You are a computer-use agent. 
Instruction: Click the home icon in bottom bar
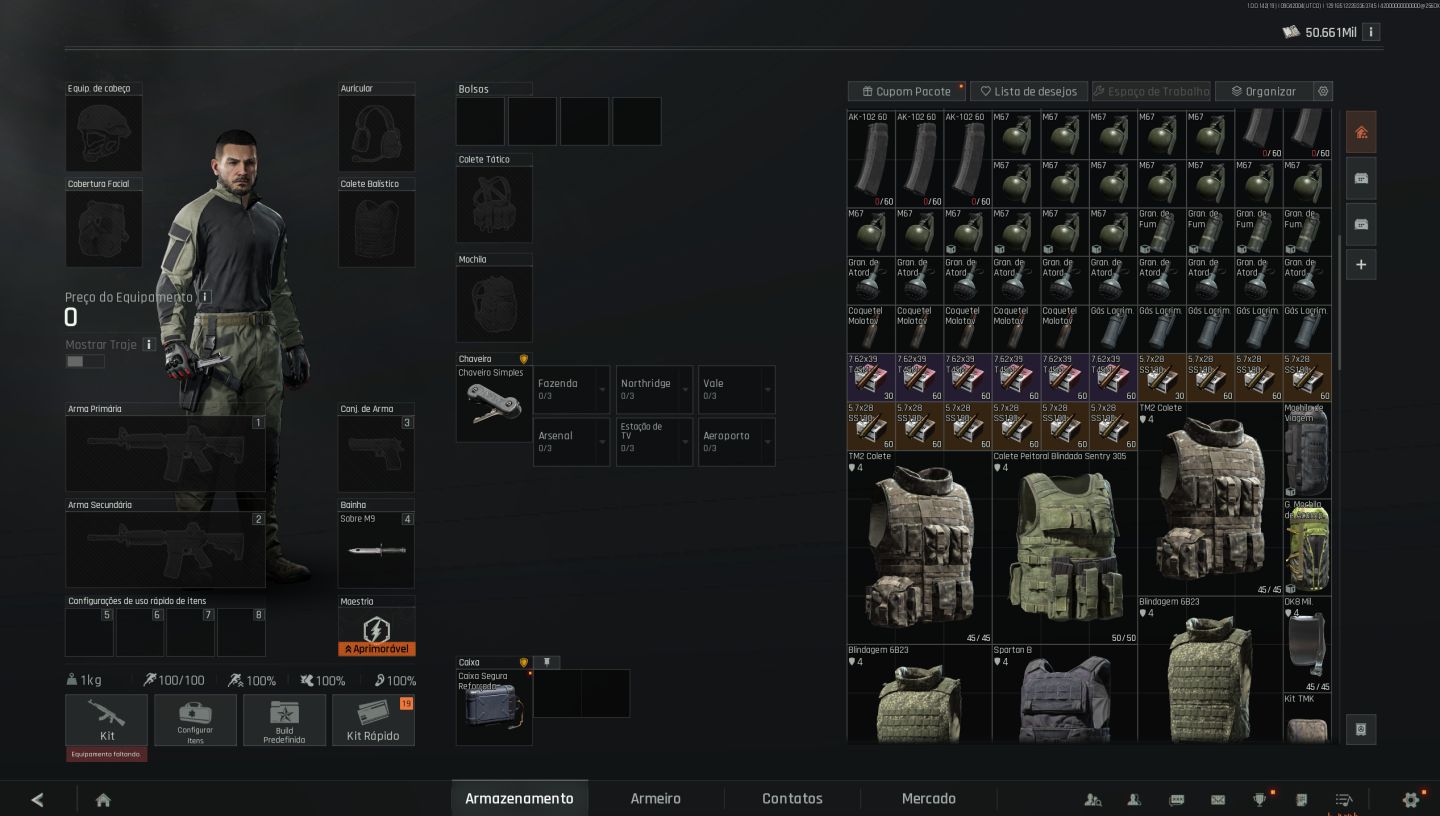[103, 799]
